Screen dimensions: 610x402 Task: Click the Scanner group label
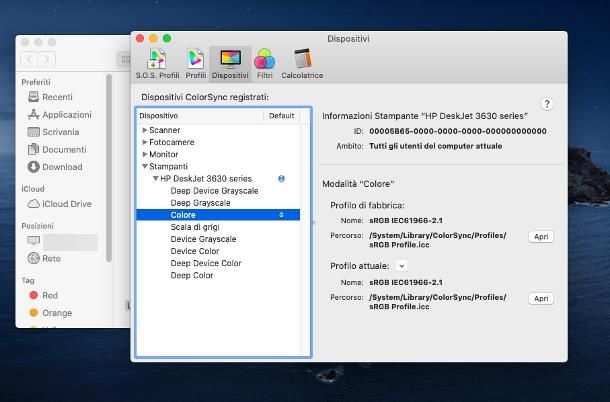(165, 130)
